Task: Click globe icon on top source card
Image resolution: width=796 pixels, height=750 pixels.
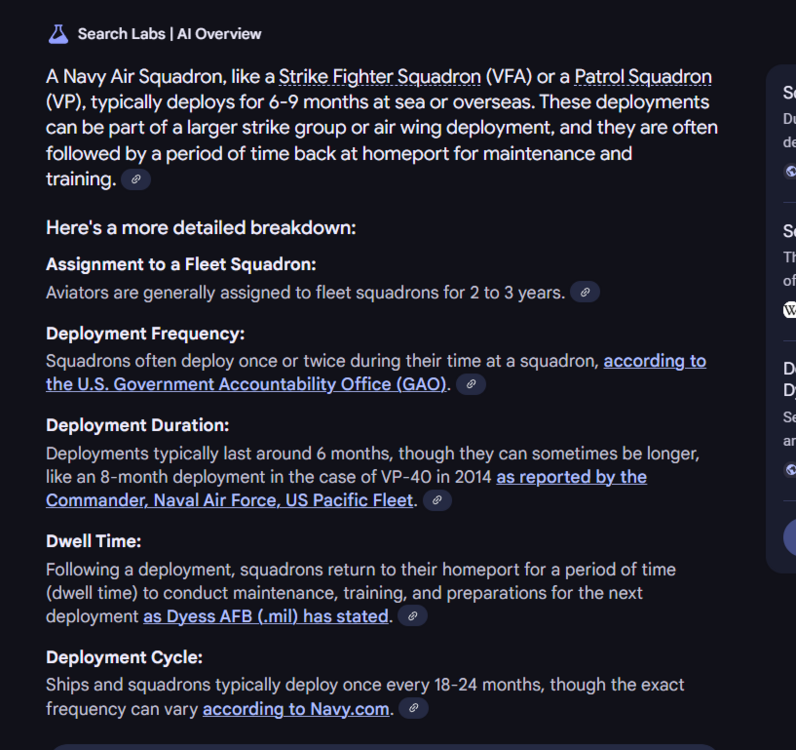Action: [x=789, y=171]
